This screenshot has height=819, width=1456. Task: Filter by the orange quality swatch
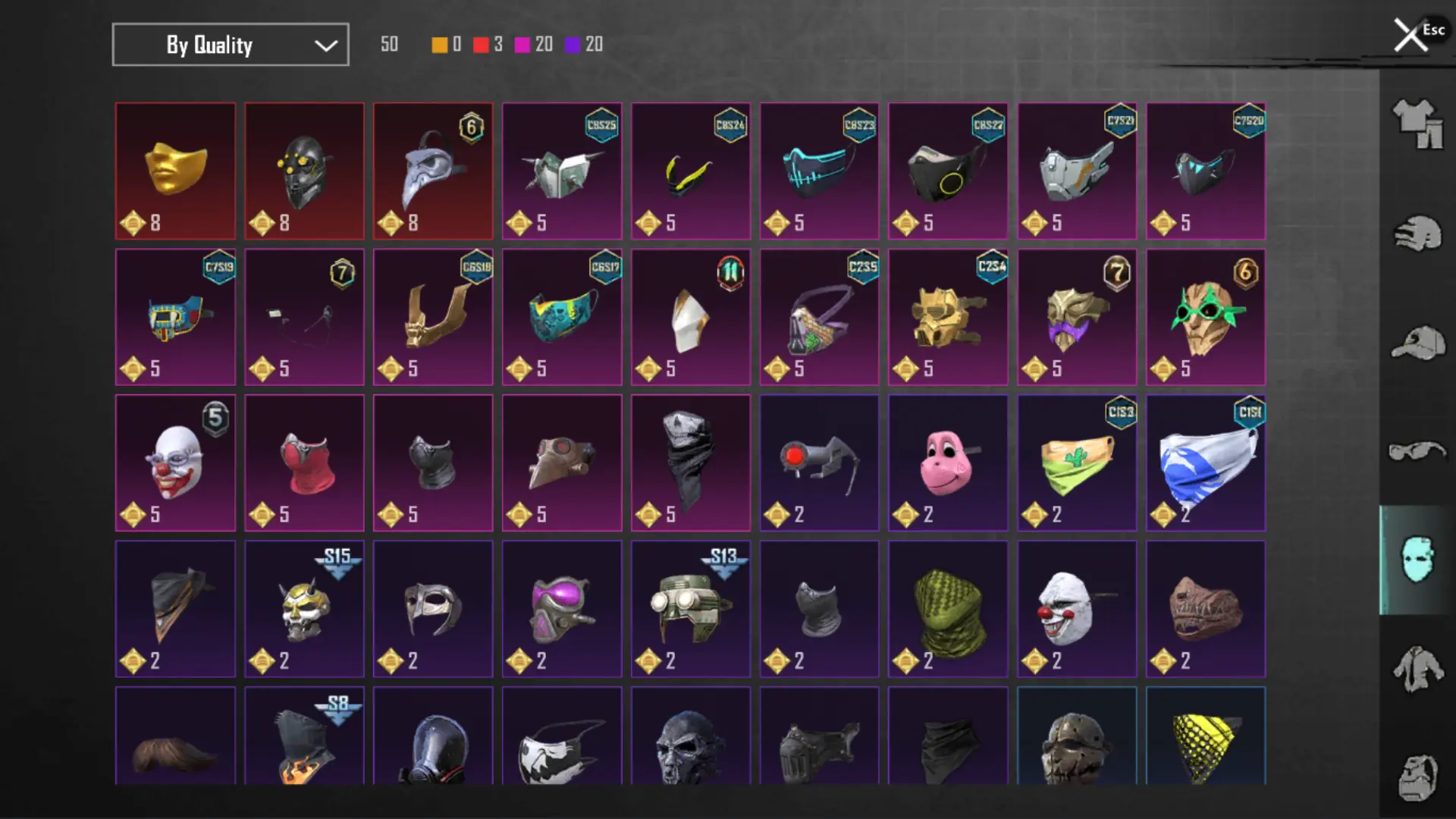[x=439, y=45]
